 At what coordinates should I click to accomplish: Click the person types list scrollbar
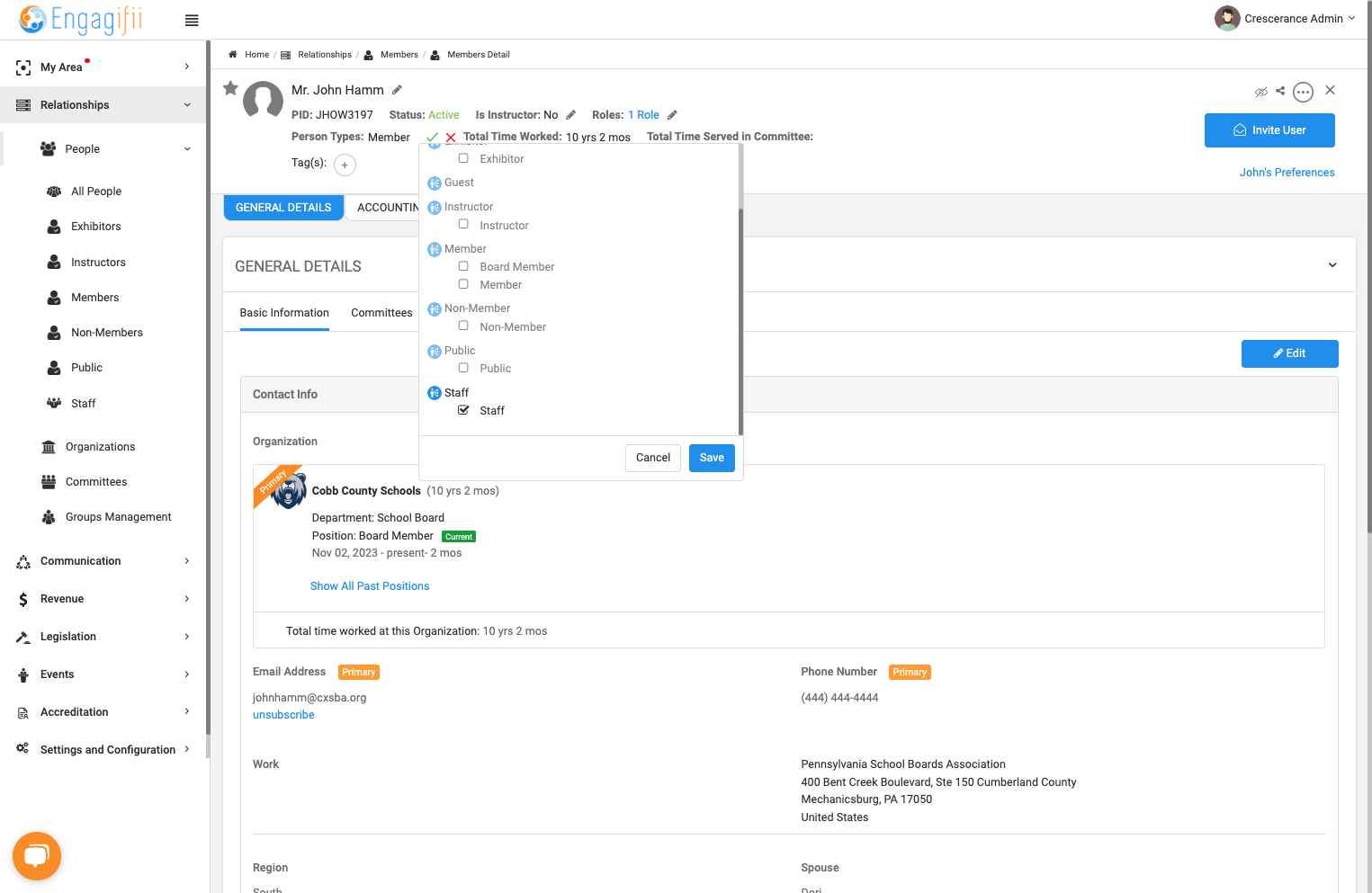point(740,321)
